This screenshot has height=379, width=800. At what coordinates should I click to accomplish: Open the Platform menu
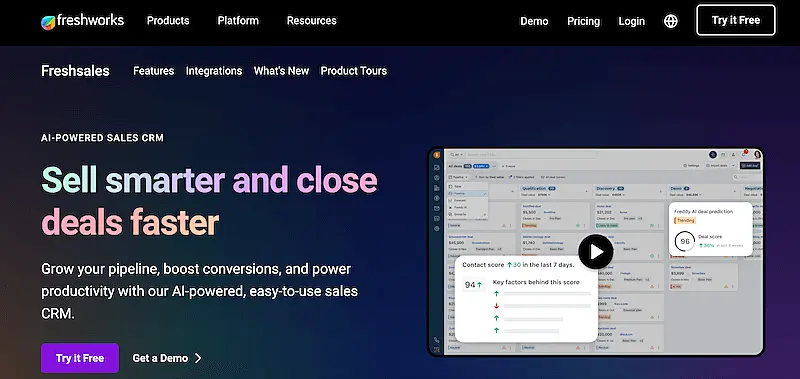tap(238, 21)
